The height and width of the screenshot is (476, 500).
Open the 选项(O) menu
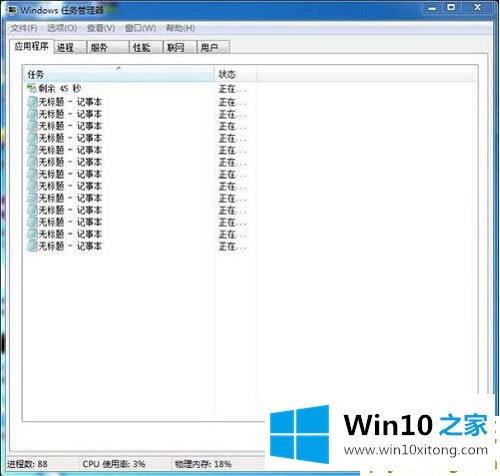tap(62, 28)
